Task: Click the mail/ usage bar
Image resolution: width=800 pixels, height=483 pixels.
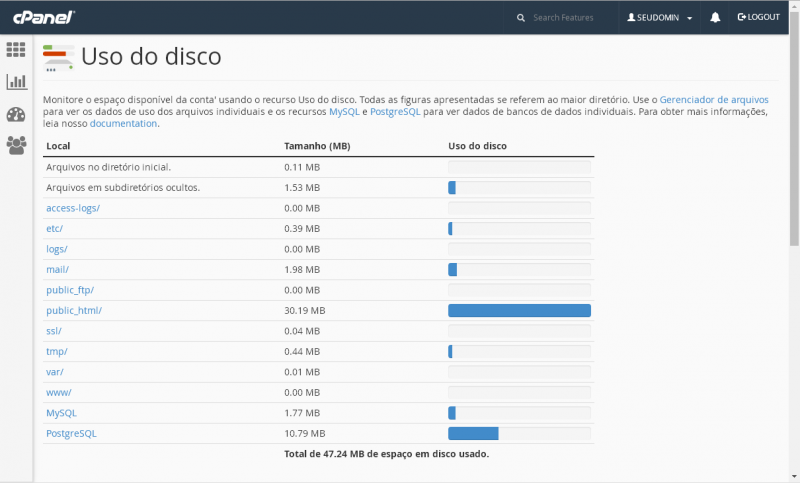Action: [519, 269]
